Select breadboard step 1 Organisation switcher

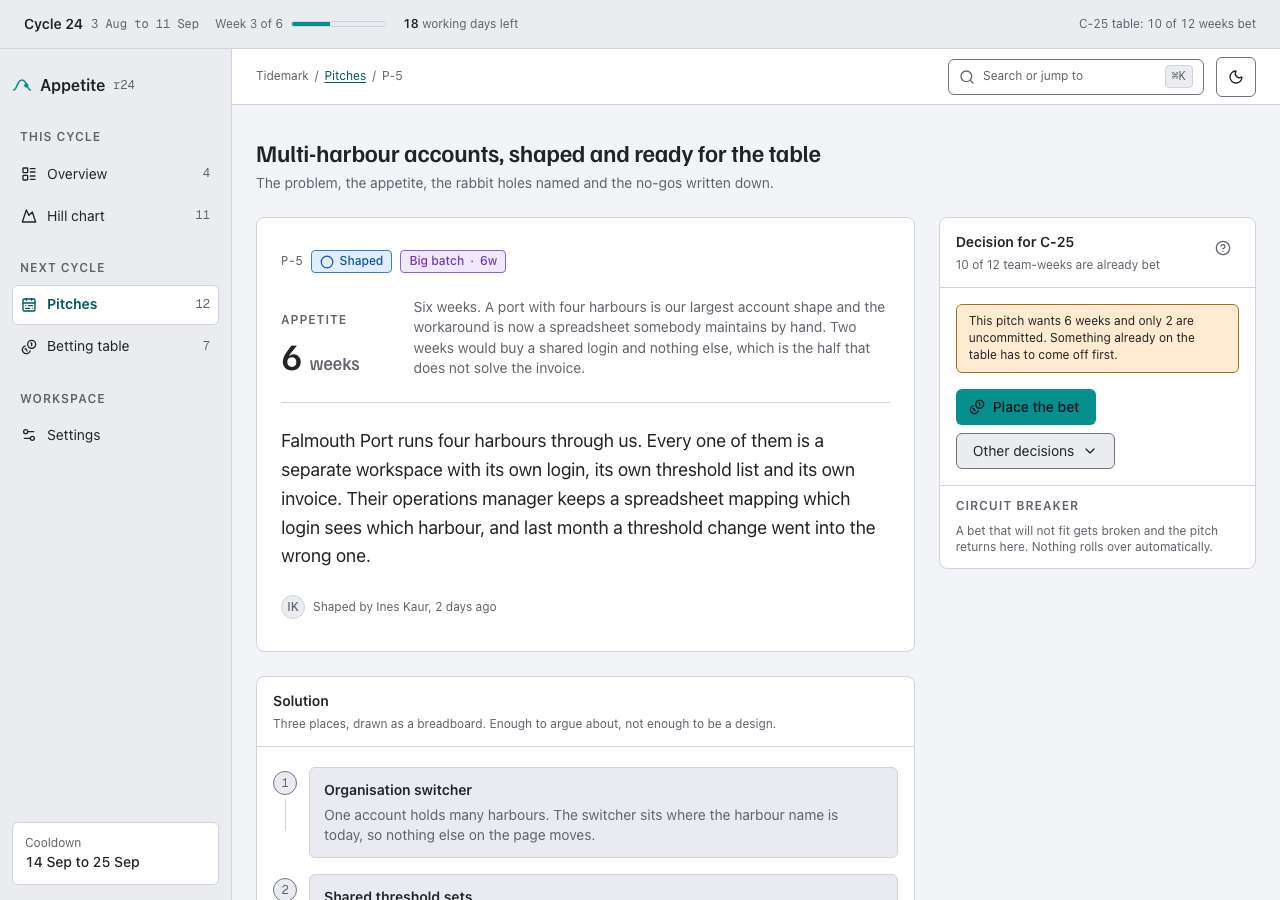[x=603, y=812]
